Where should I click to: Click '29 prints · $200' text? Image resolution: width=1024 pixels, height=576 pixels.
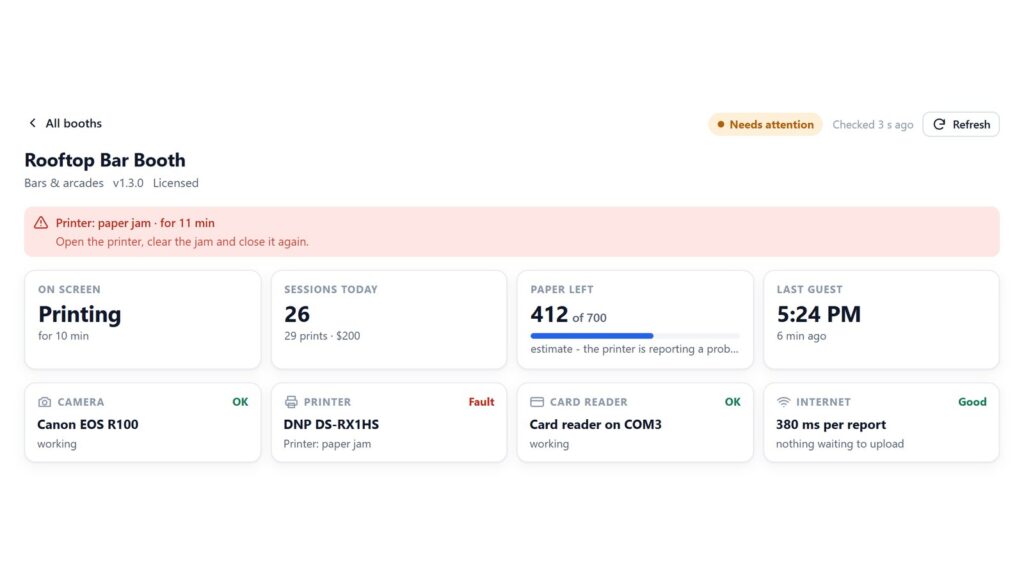point(322,336)
